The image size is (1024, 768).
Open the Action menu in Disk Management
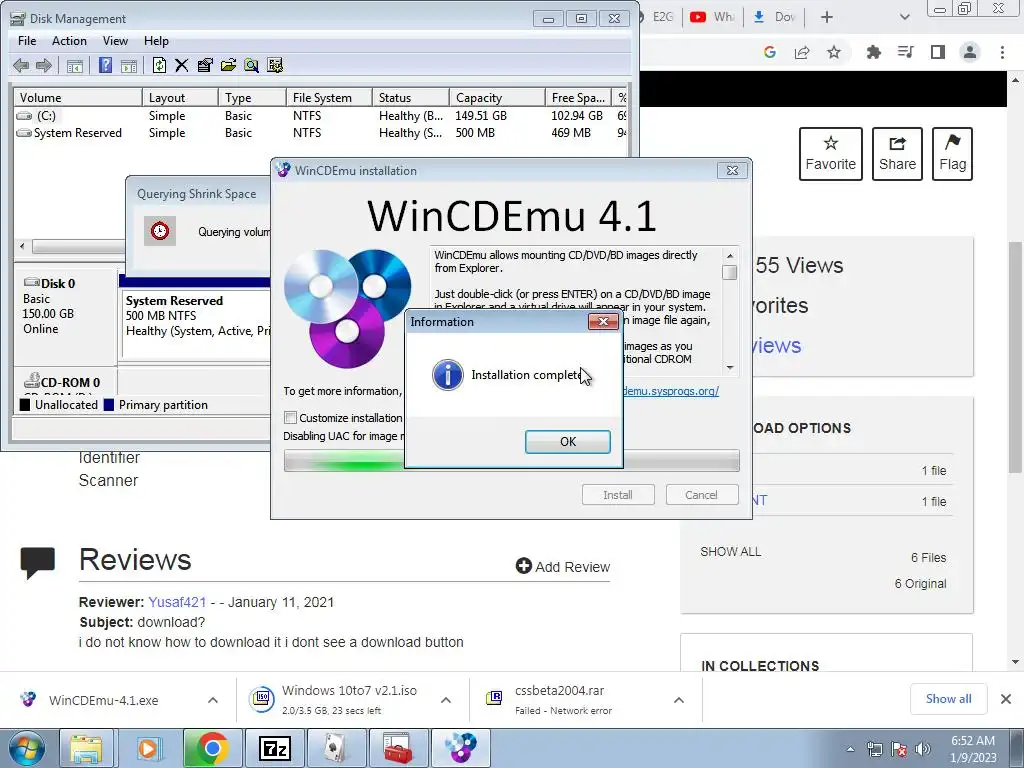[69, 40]
